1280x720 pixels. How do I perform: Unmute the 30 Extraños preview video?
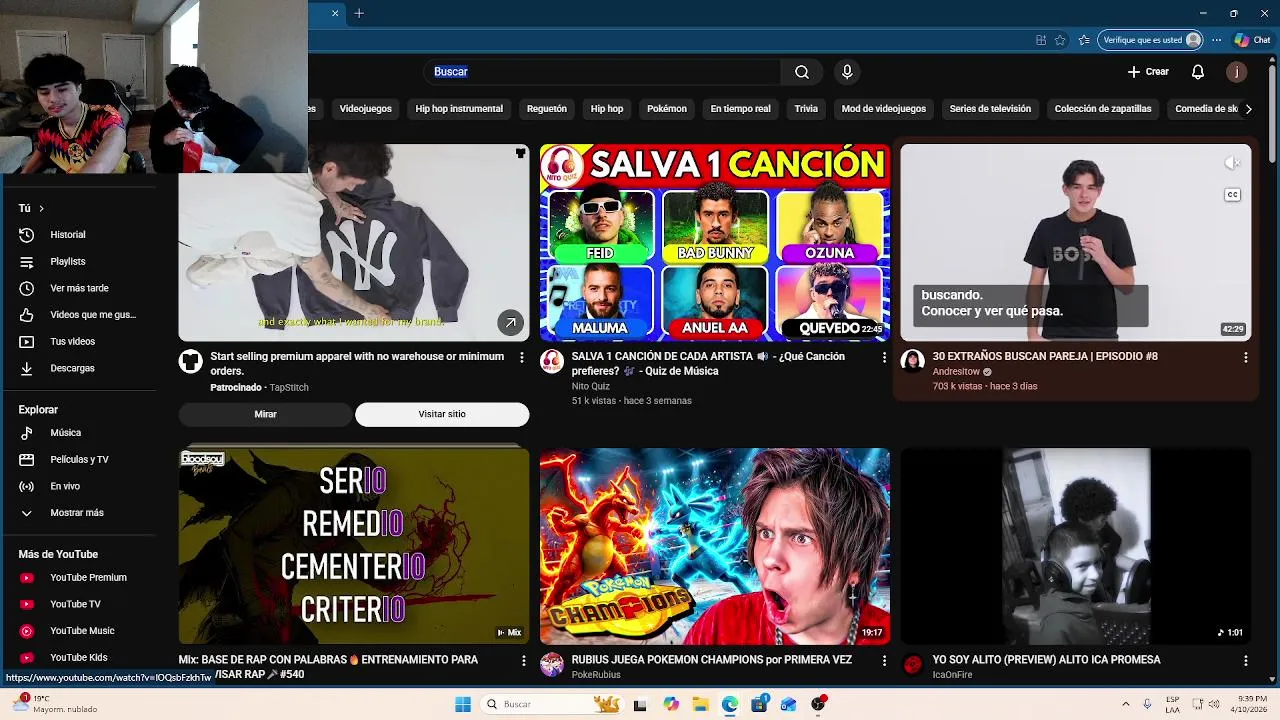pos(1233,163)
